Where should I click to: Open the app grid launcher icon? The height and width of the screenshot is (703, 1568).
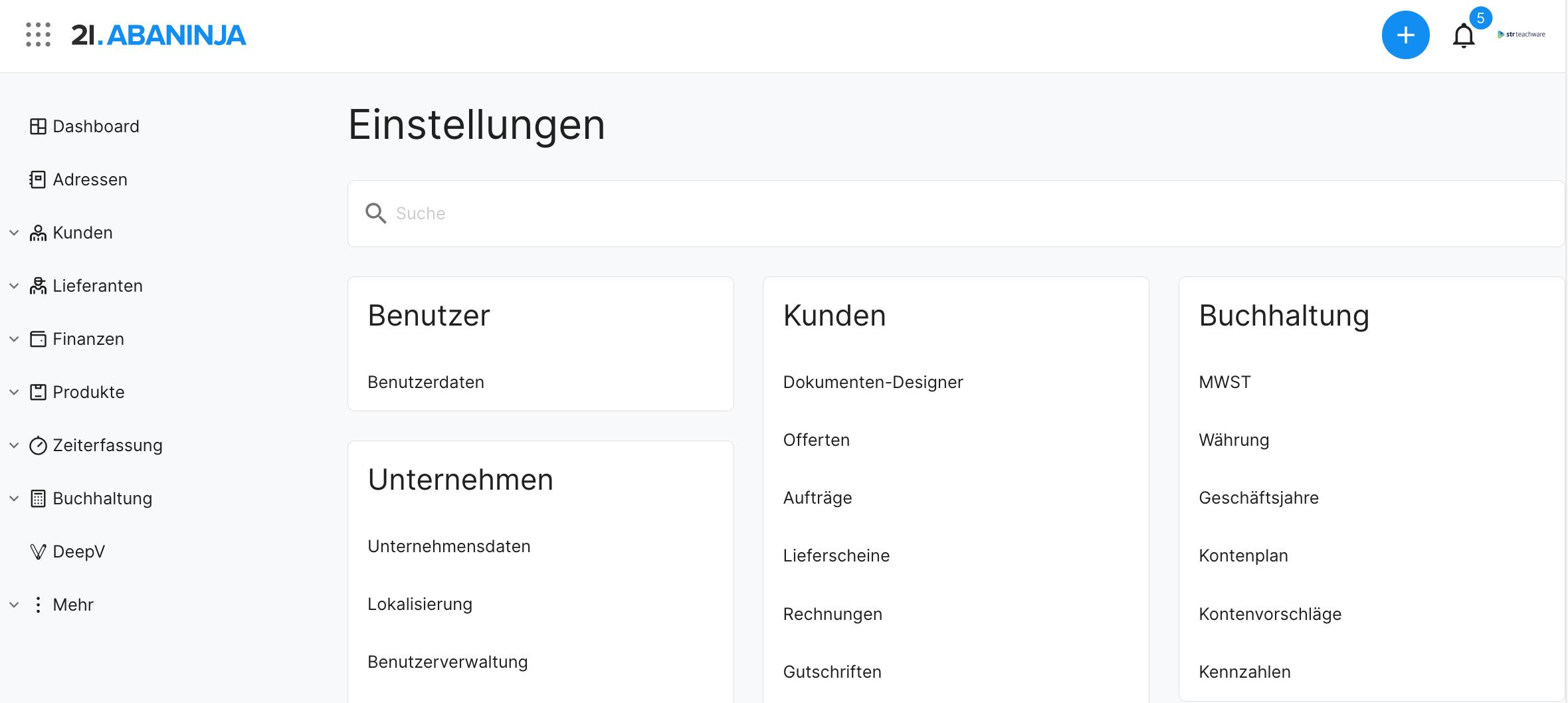tap(38, 35)
